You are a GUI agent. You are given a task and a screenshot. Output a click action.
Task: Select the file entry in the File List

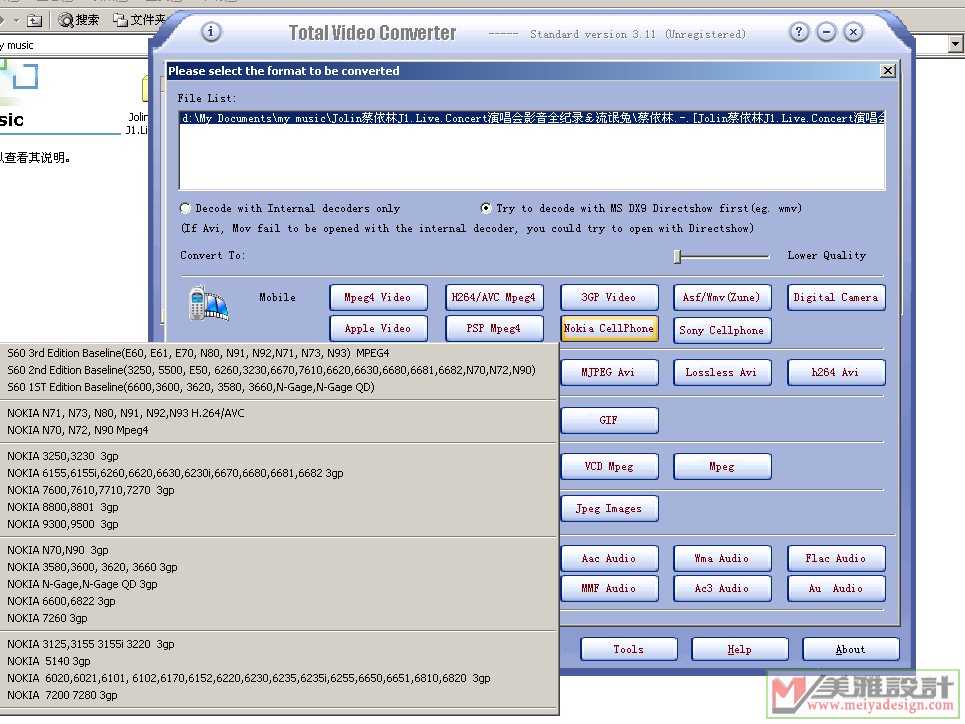532,118
